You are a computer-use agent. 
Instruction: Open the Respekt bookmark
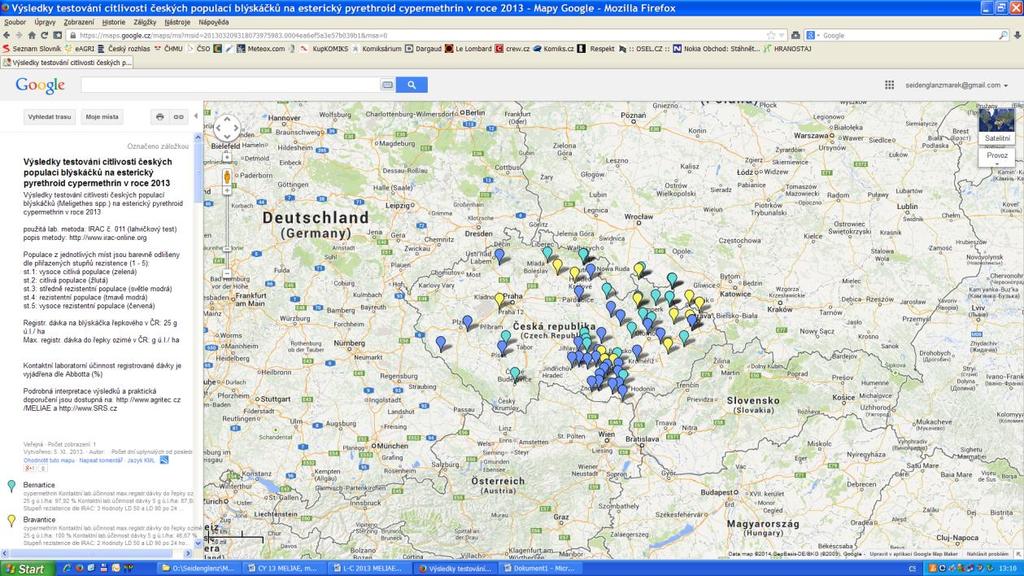click(596, 49)
